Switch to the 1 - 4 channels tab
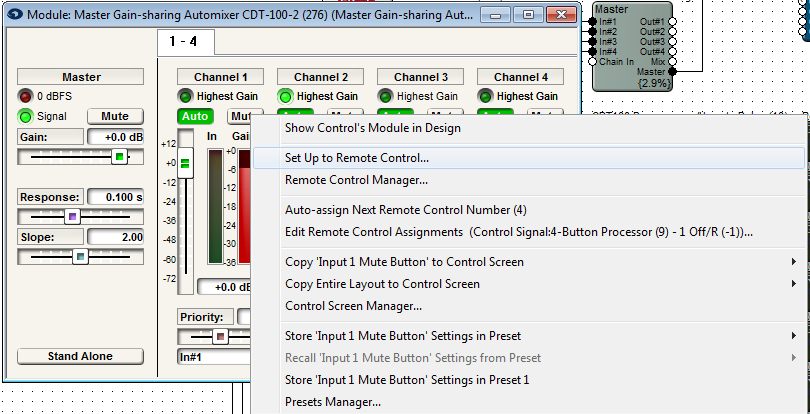The height and width of the screenshot is (414, 810). click(185, 42)
